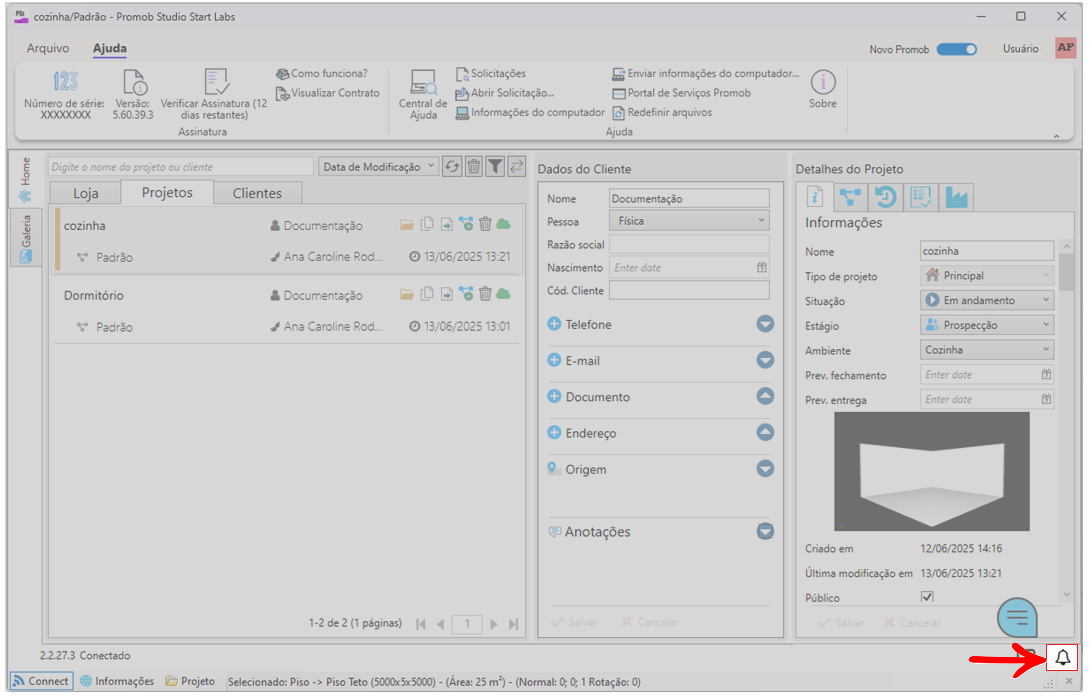Image resolution: width=1092 pixels, height=696 pixels.
Task: Click the swap arrows icon in project toolbar
Action: tap(517, 167)
